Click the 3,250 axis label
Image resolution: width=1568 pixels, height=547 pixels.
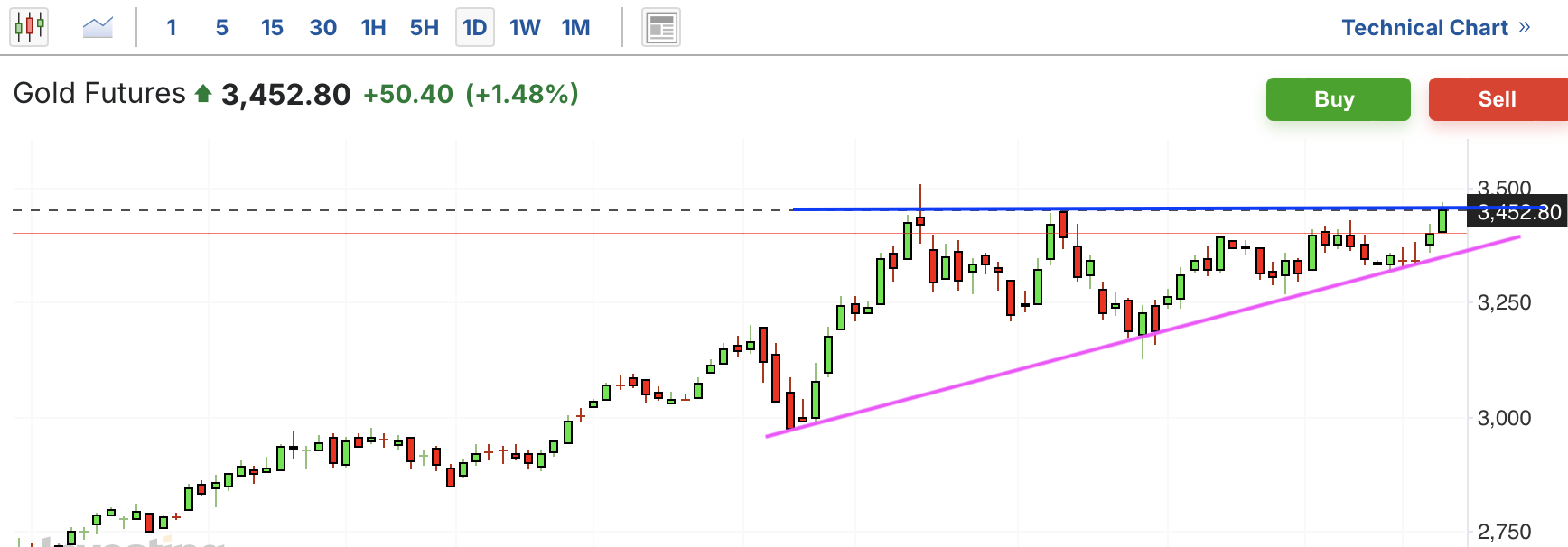tap(1504, 302)
